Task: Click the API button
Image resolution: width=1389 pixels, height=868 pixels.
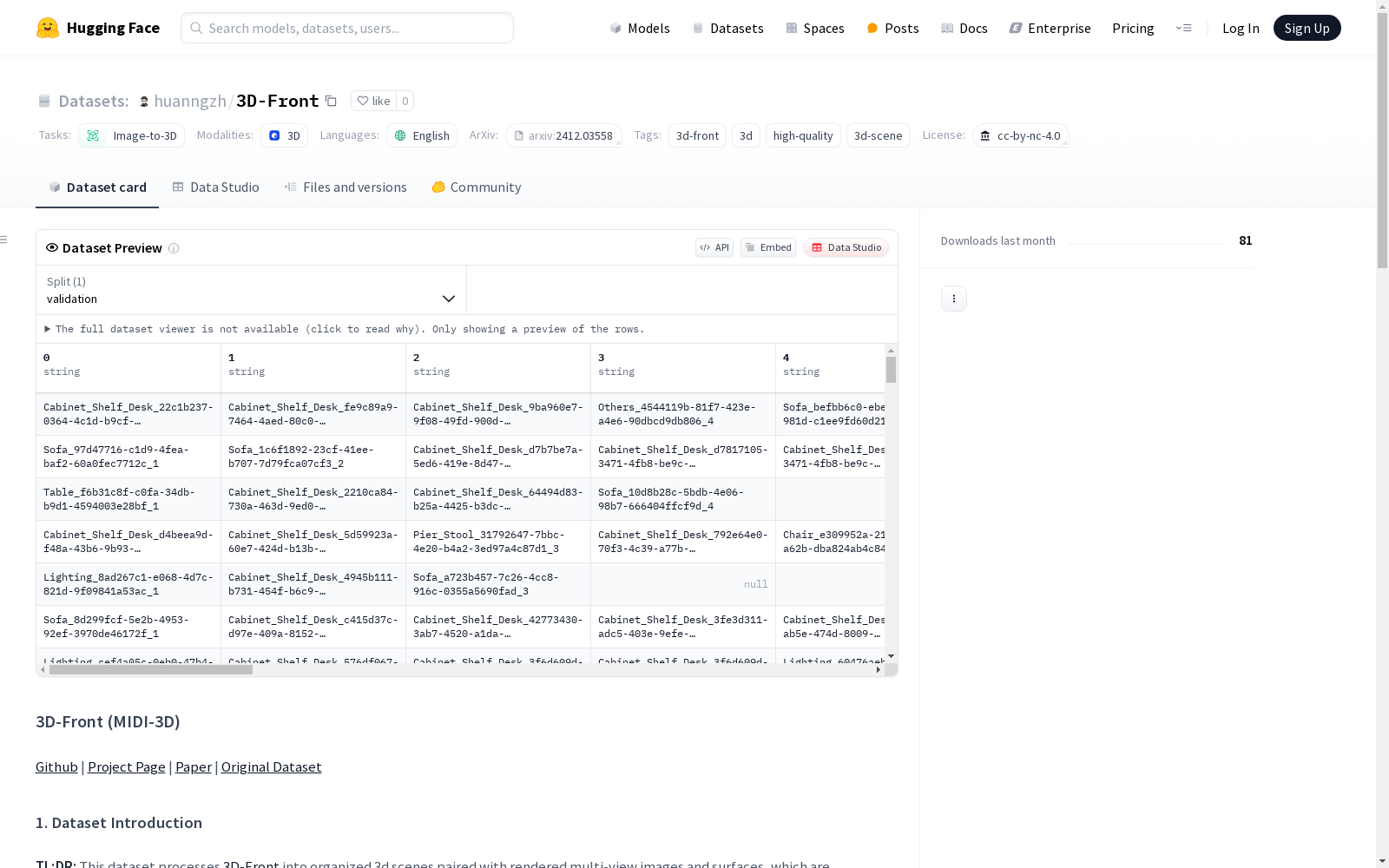Action: click(714, 247)
